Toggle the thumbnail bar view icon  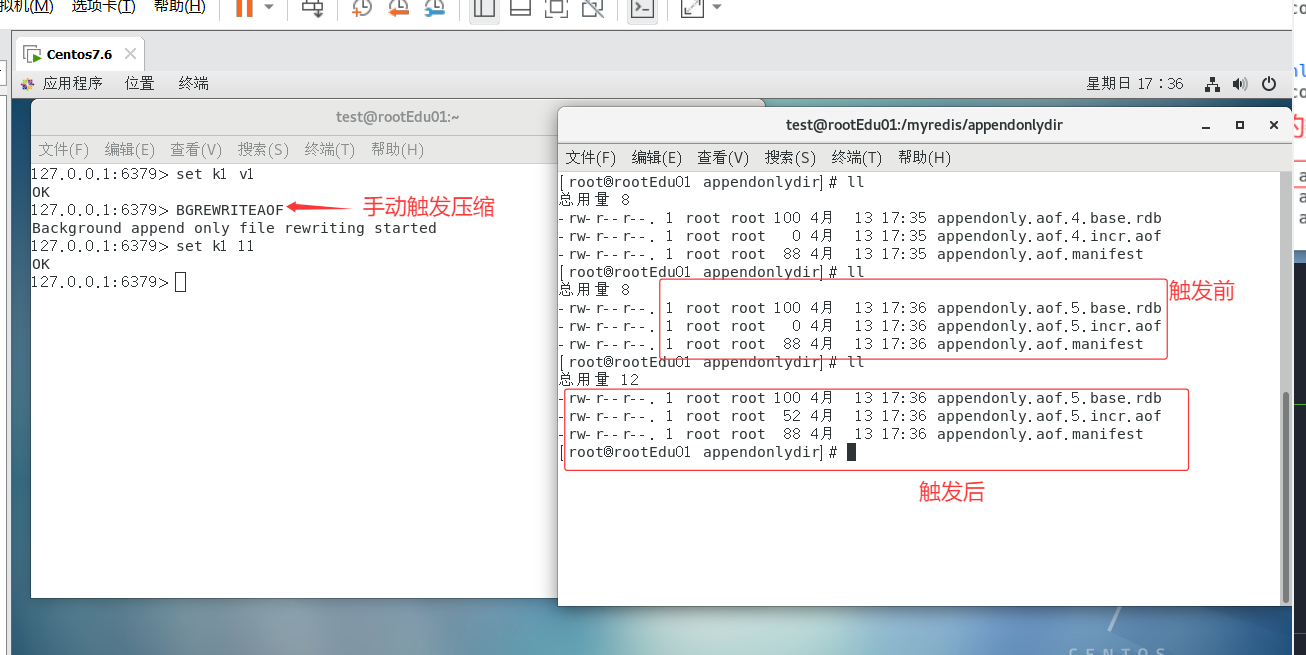coord(520,8)
